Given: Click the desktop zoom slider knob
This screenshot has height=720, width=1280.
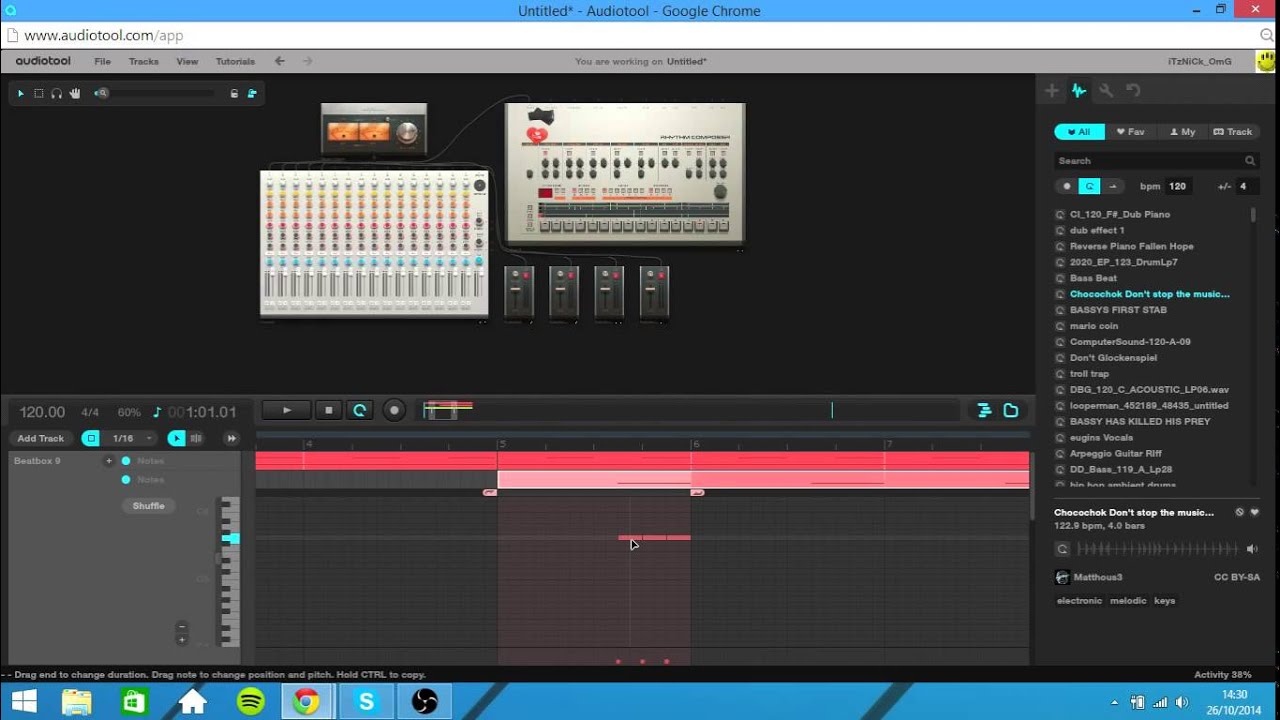Looking at the screenshot, I should point(101,93).
